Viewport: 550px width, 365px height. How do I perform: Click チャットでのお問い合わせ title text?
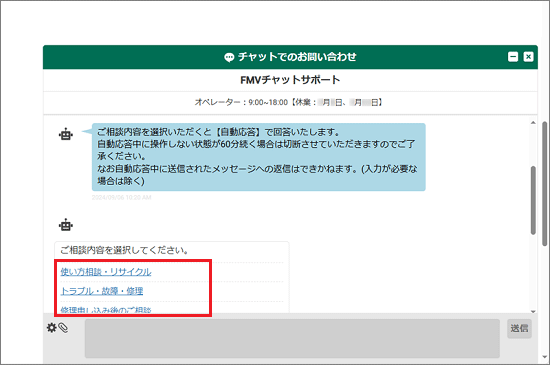click(x=297, y=57)
